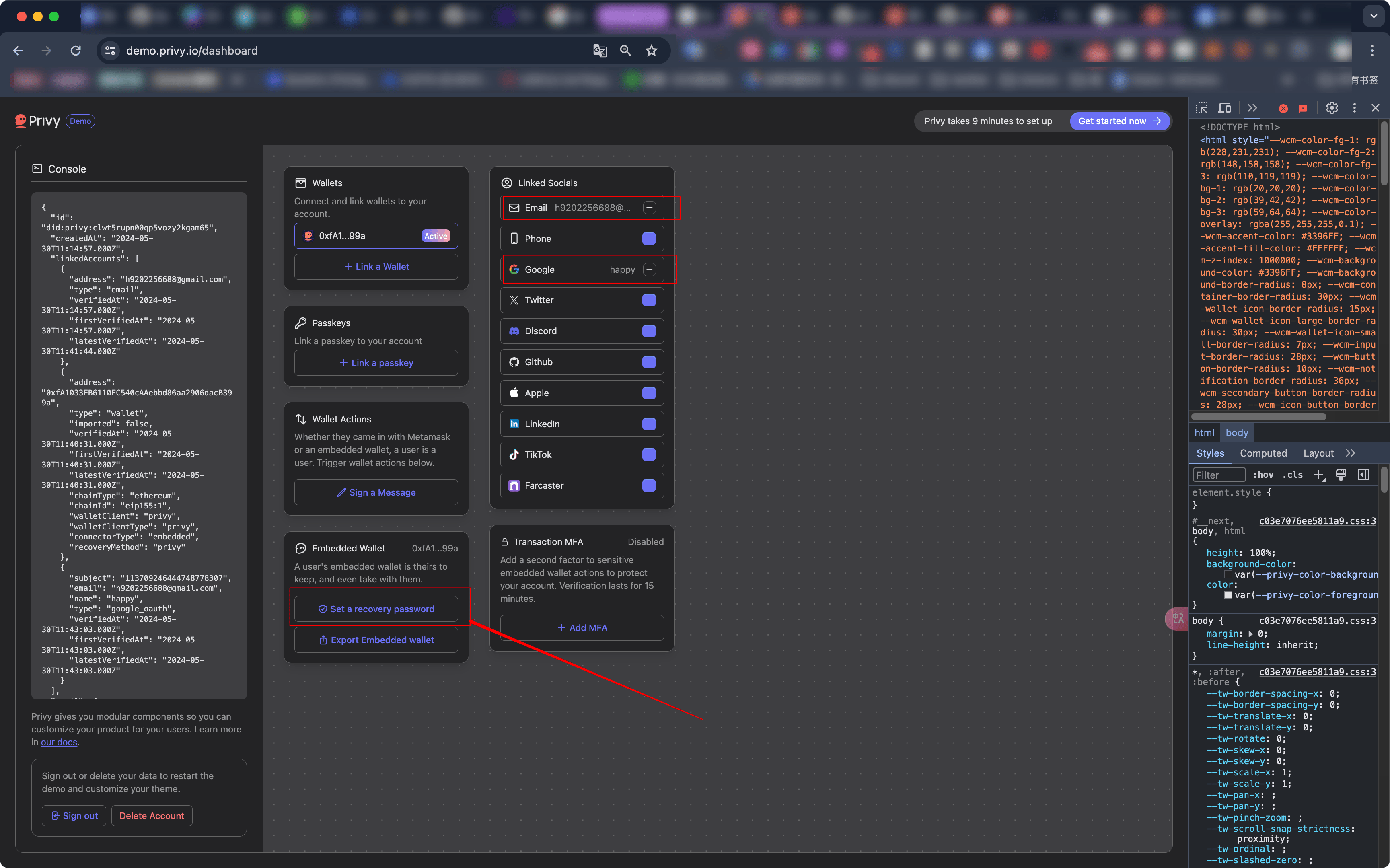1390x868 pixels.
Task: Click the color property swatch in body, html rule
Action: pos(1228,595)
